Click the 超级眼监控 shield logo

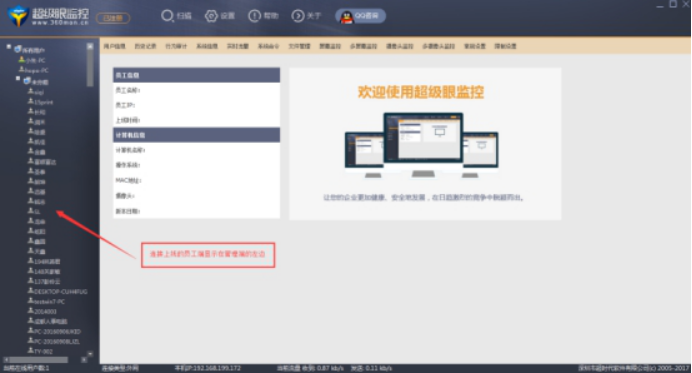click(18, 16)
